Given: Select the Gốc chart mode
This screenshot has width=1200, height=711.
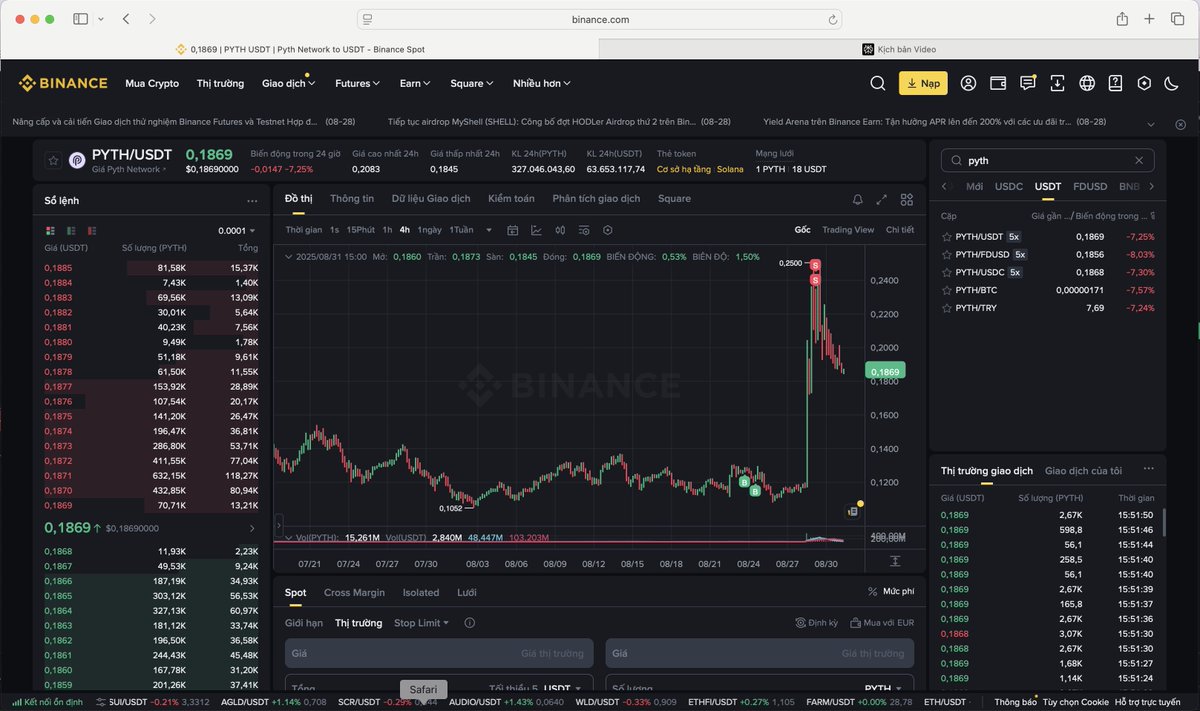Looking at the screenshot, I should point(802,230).
